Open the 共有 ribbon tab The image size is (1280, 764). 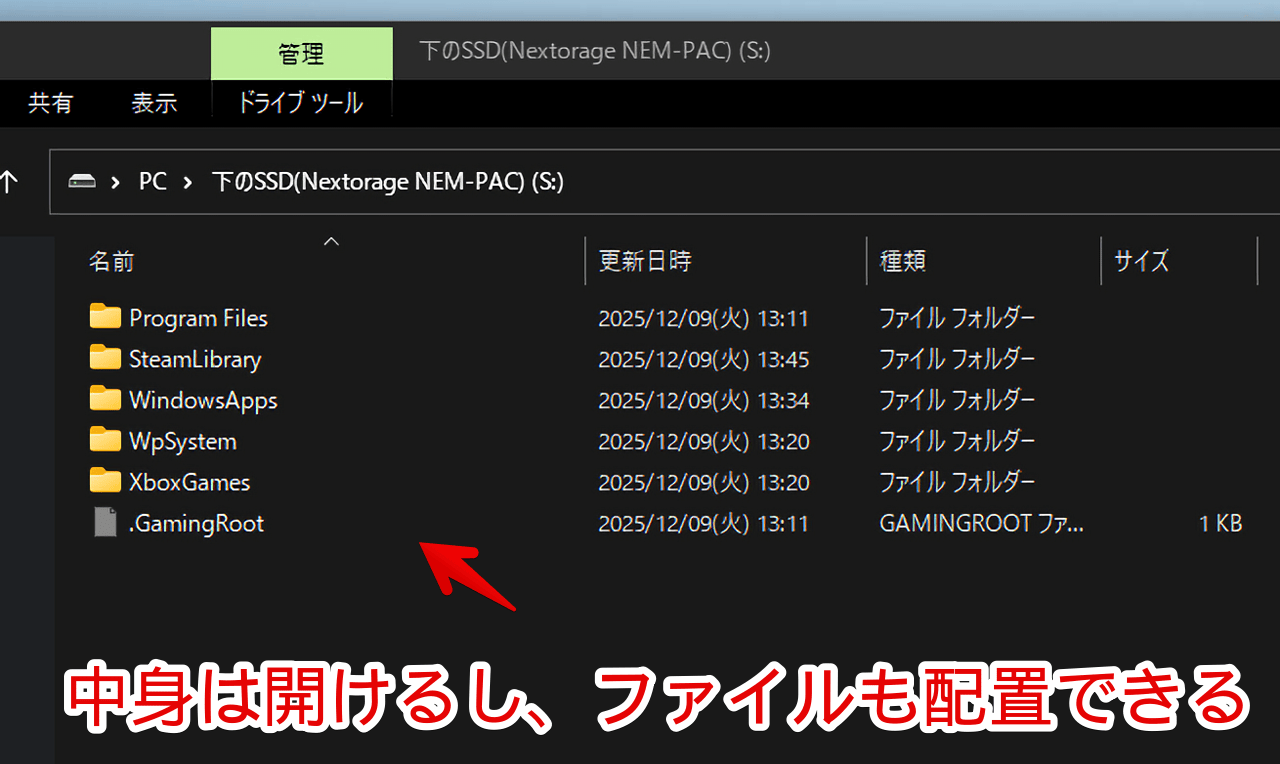[x=50, y=102]
